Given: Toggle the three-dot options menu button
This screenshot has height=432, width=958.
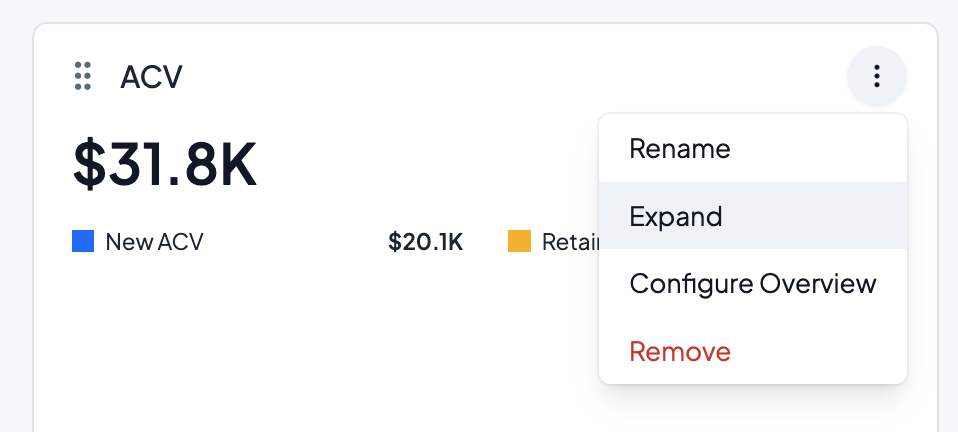Looking at the screenshot, I should (876, 76).
